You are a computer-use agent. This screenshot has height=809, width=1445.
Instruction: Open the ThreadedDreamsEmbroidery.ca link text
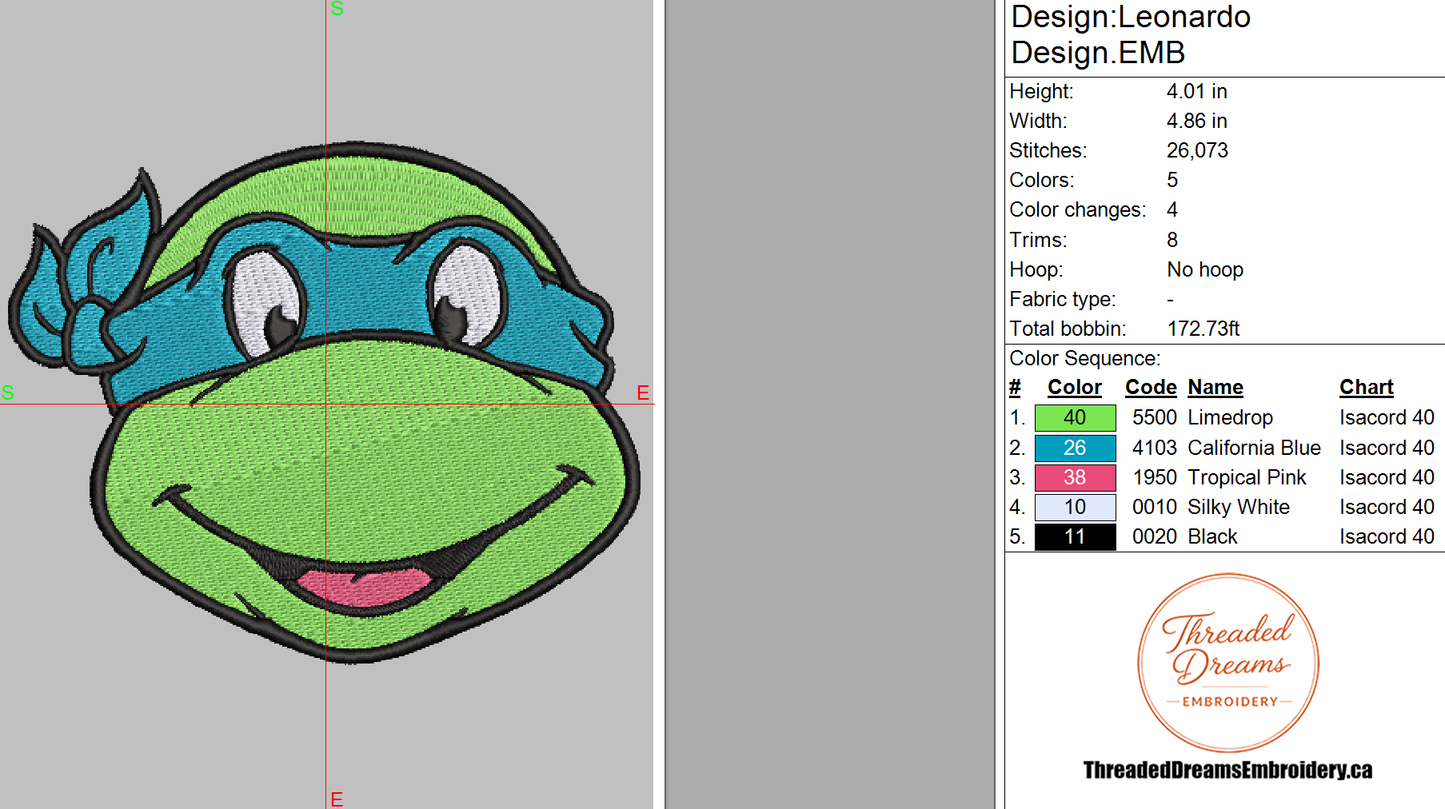point(1228,770)
